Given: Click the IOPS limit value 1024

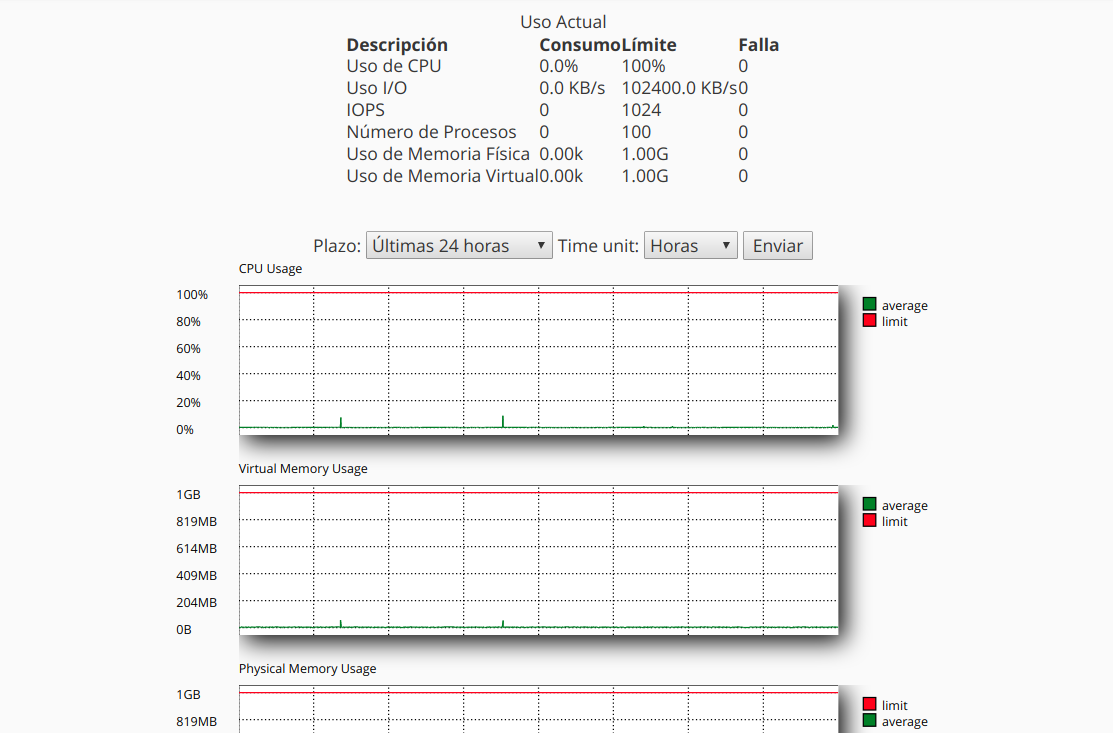Looking at the screenshot, I should click(641, 111).
